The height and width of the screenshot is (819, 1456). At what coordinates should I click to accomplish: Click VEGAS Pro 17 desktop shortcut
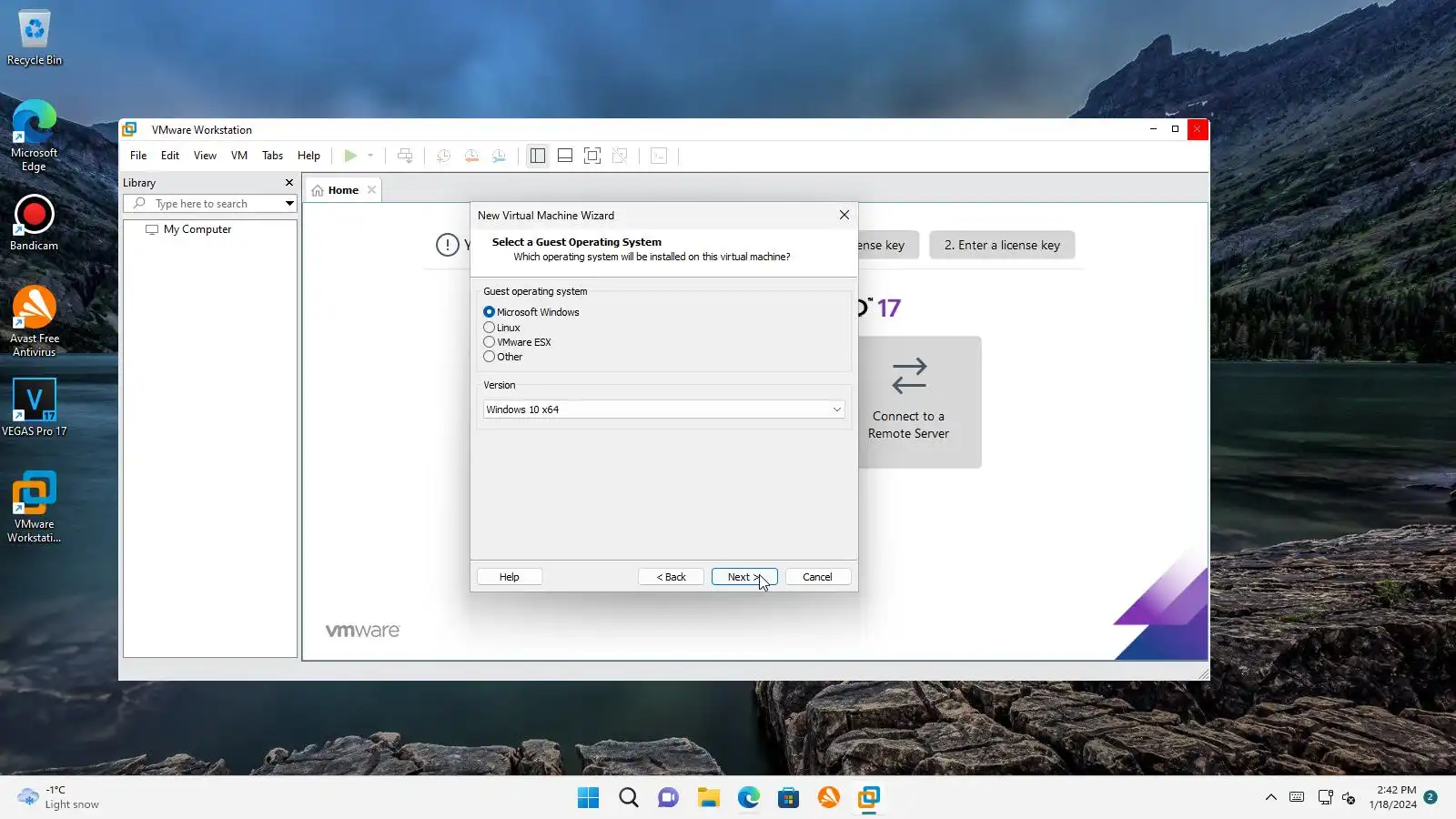click(35, 407)
